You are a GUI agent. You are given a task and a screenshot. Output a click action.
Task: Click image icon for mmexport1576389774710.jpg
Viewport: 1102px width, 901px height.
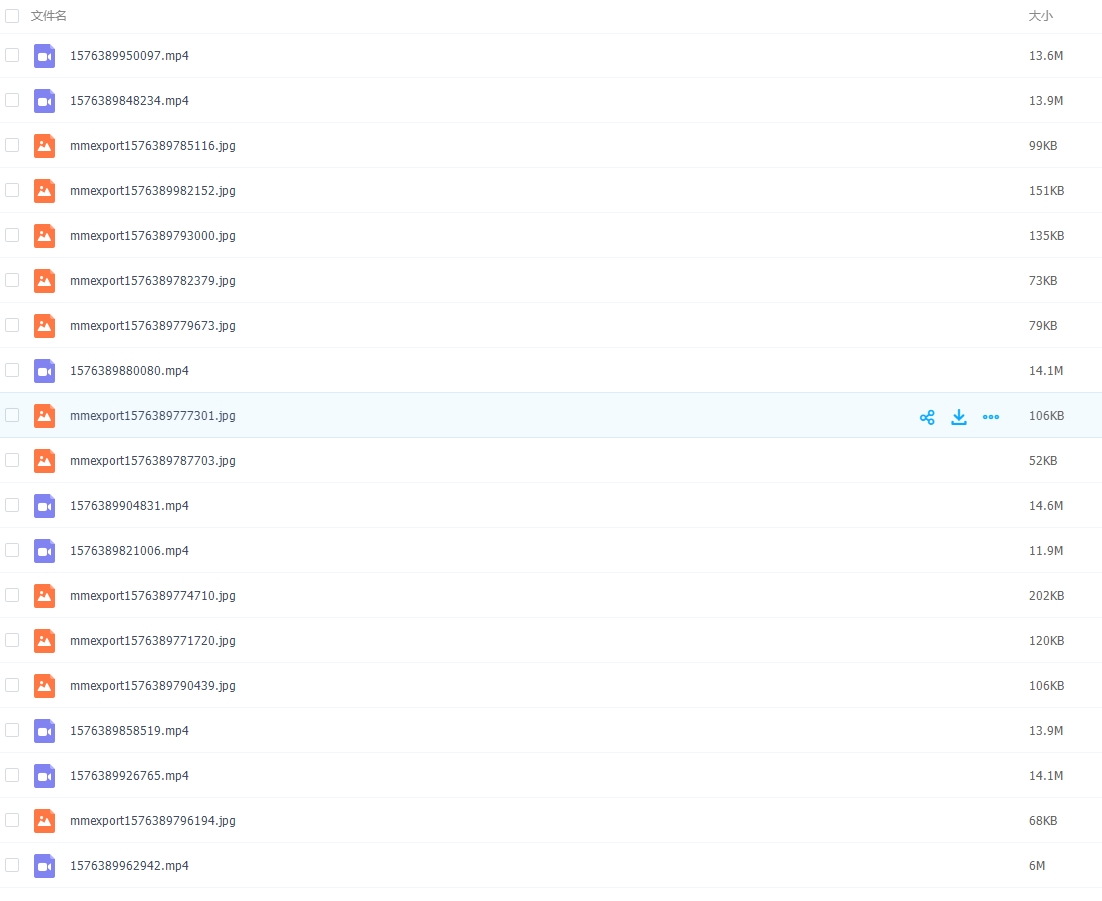(x=44, y=596)
